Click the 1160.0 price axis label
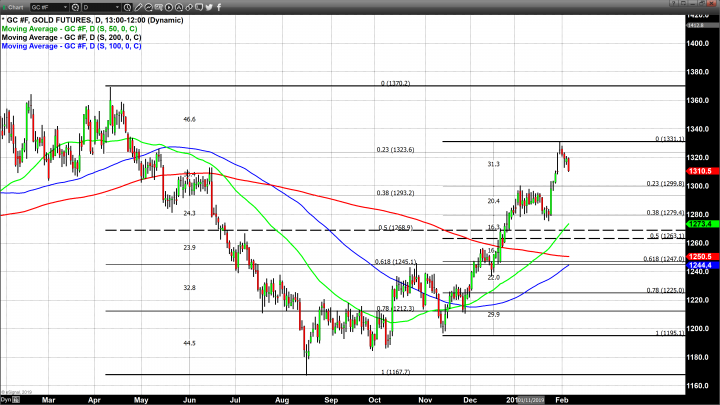 click(698, 386)
